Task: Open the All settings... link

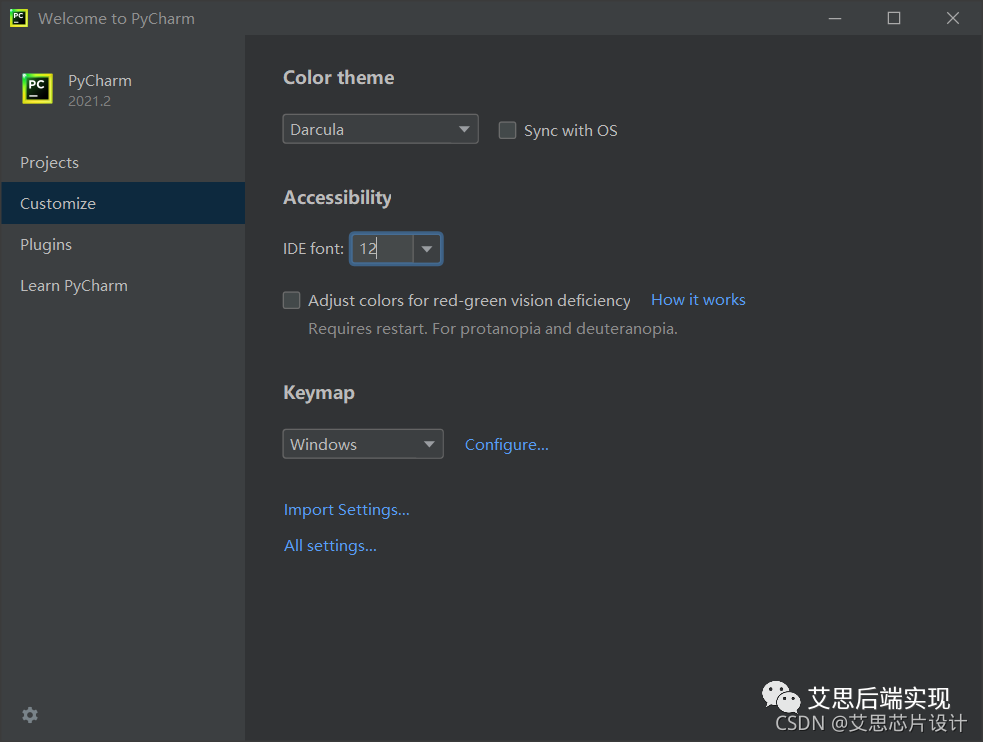Action: point(330,546)
